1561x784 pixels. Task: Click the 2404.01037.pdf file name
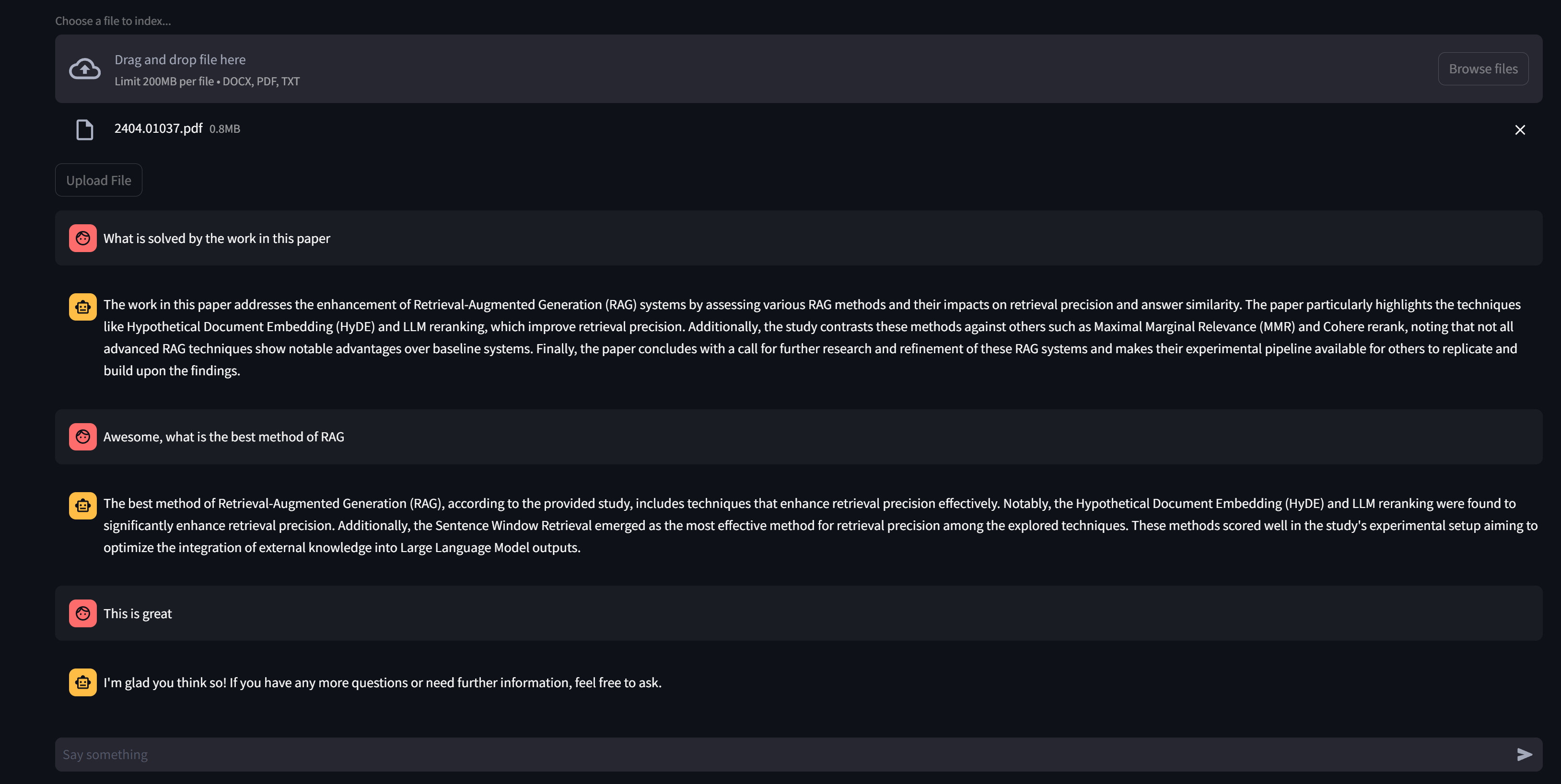(x=158, y=128)
